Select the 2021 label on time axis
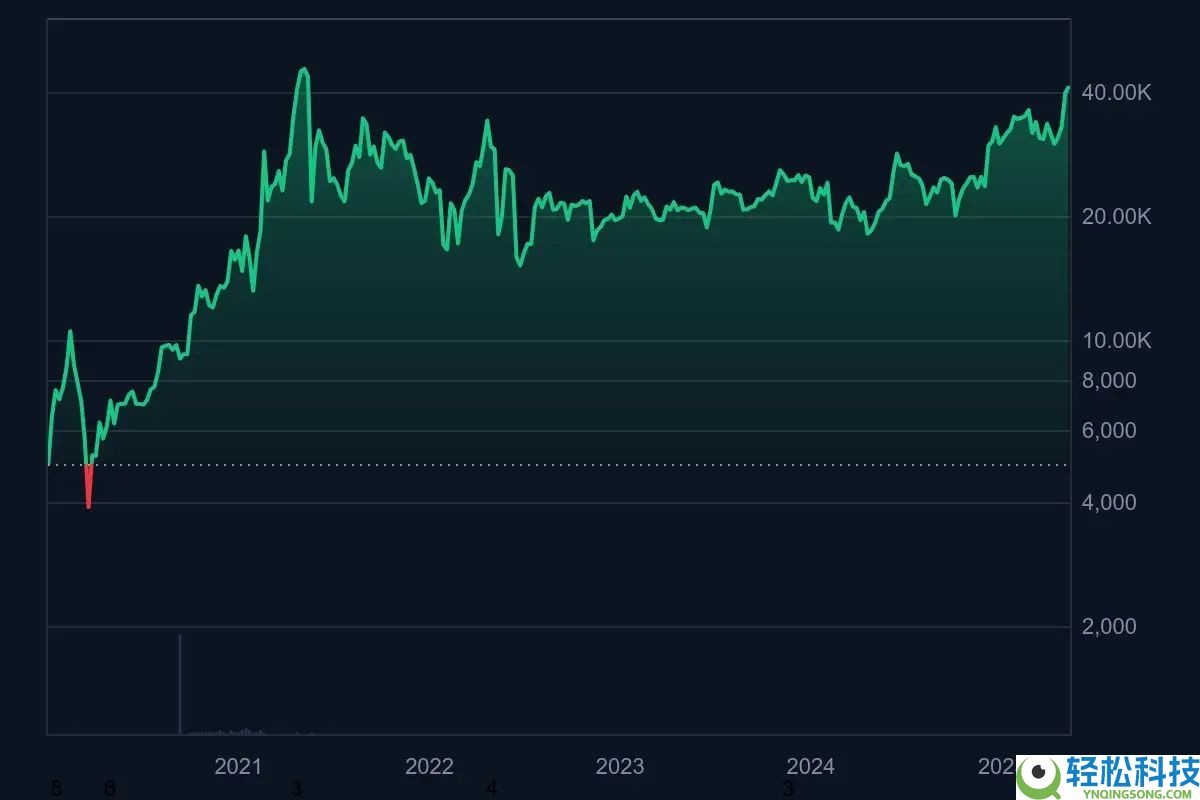 pos(238,767)
